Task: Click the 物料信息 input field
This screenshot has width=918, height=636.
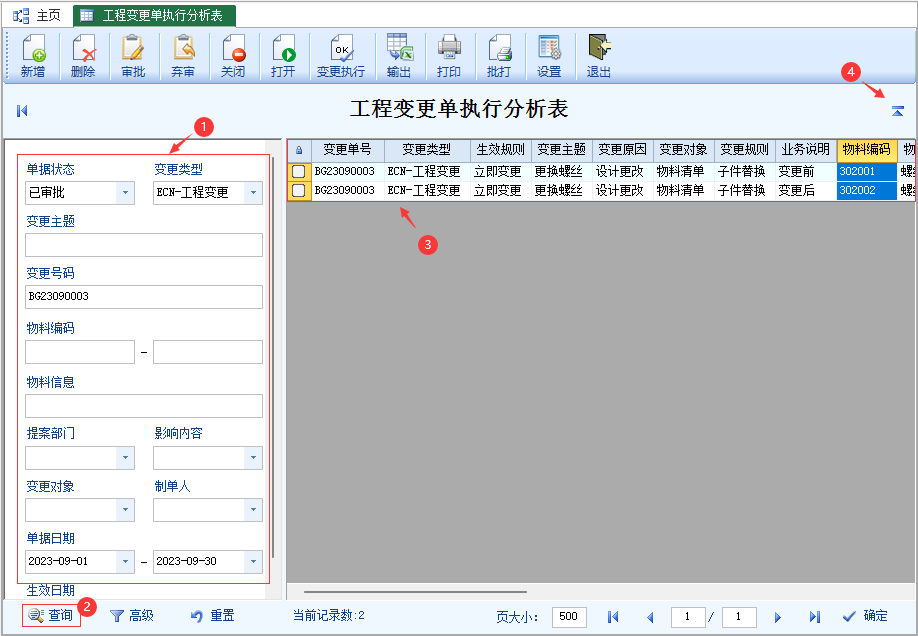Action: (144, 406)
